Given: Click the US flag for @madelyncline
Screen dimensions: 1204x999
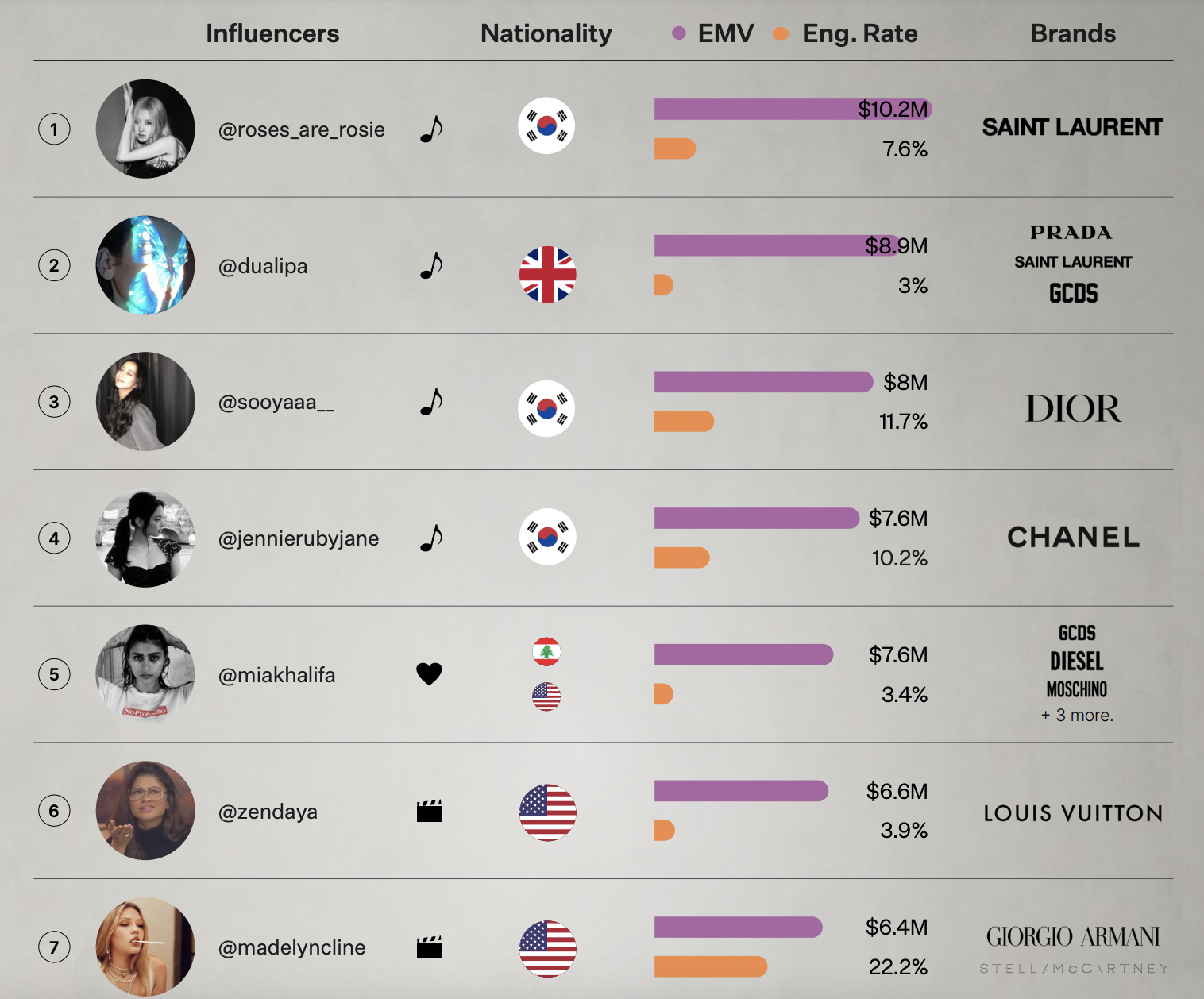Looking at the screenshot, I should 547,948.
